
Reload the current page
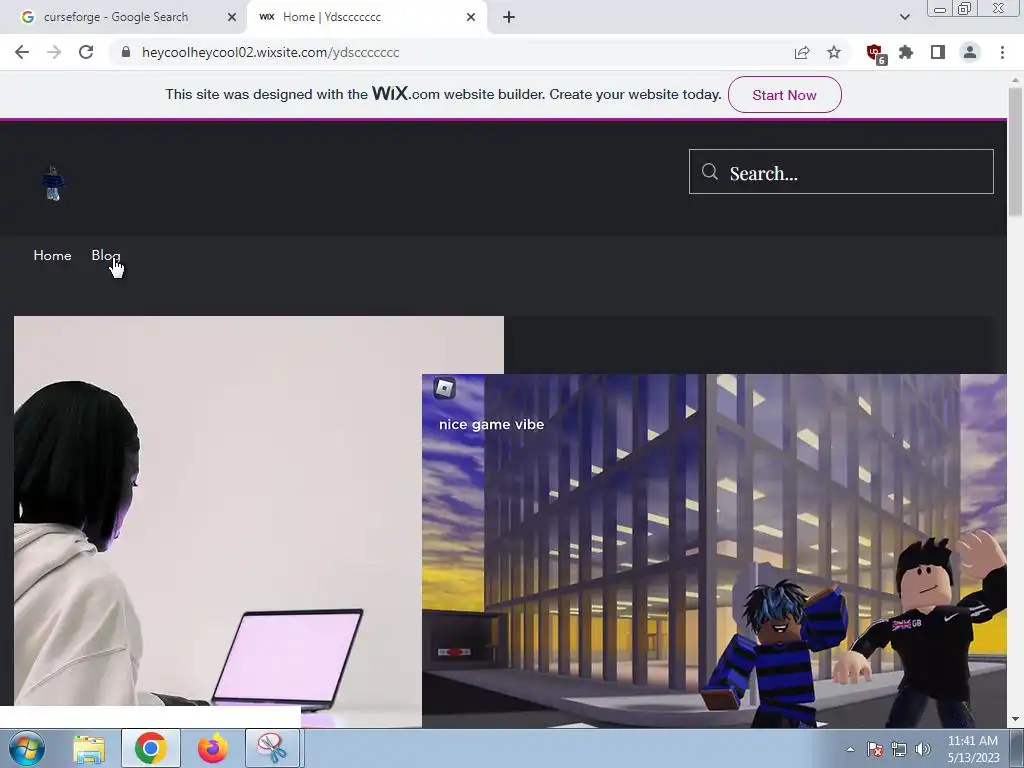(x=86, y=52)
